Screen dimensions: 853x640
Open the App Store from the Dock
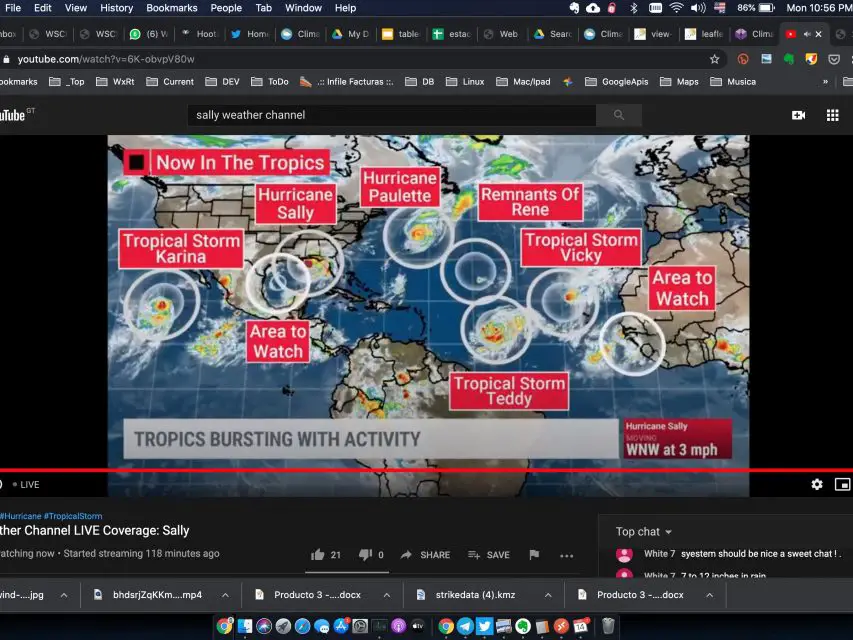pos(341,626)
